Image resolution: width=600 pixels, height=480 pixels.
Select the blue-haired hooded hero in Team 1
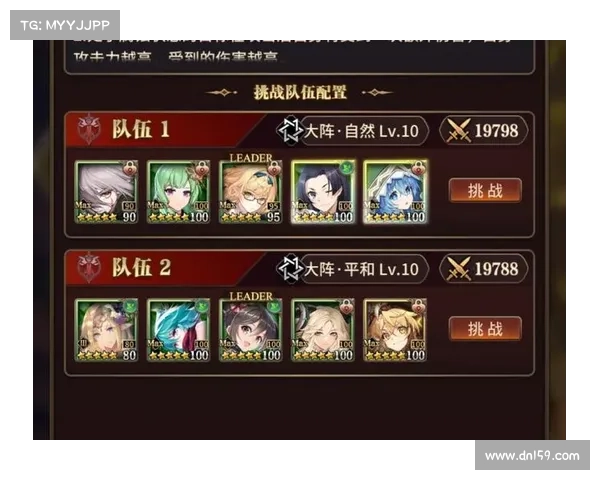395,192
